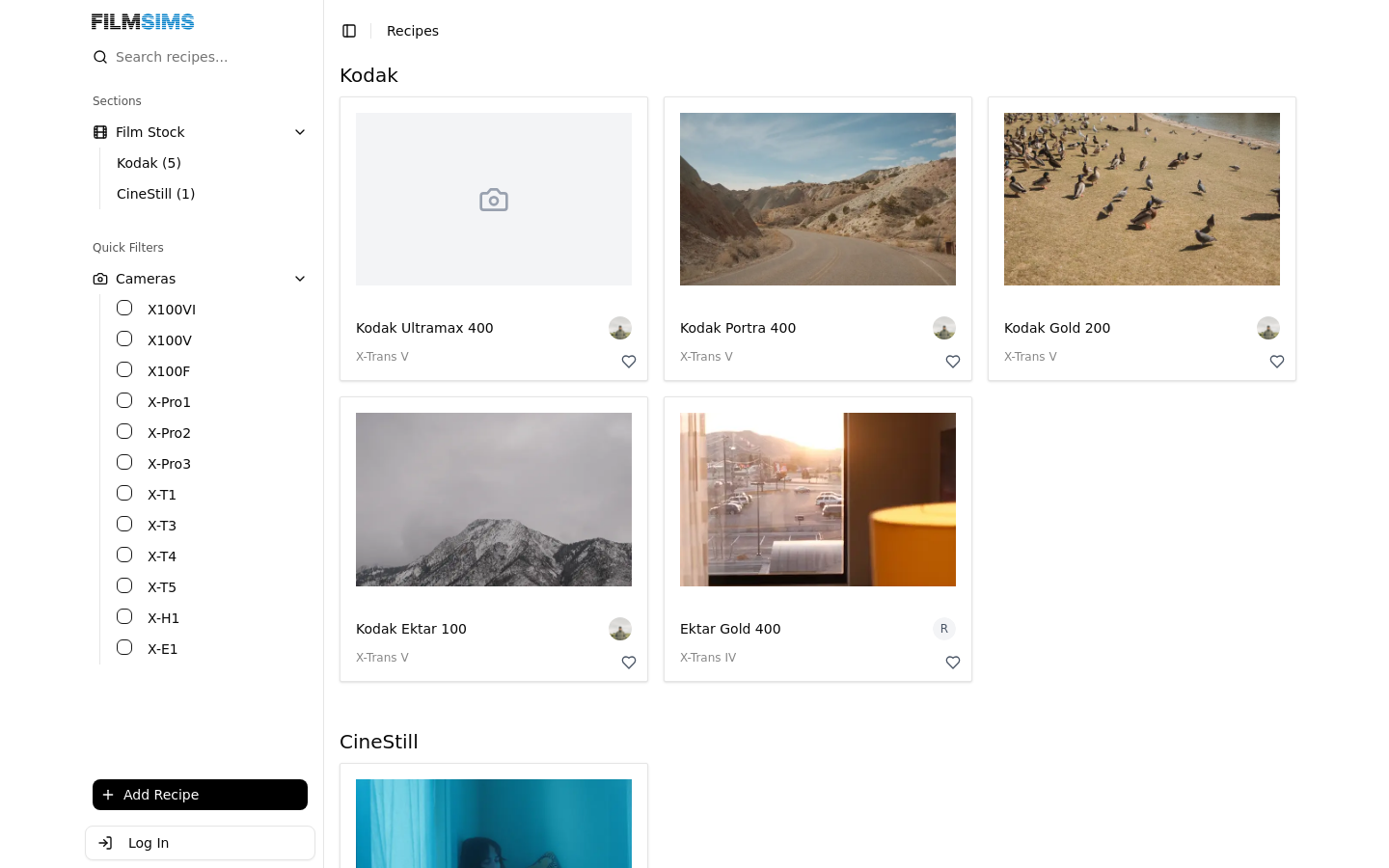Click the plus icon in Add Recipe

pos(108,795)
